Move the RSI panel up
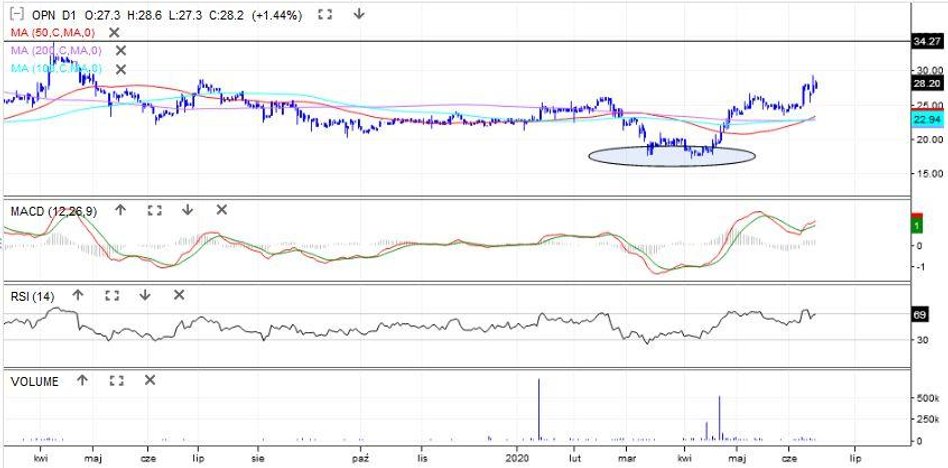Screen dimensions: 948x468 [x=78, y=295]
